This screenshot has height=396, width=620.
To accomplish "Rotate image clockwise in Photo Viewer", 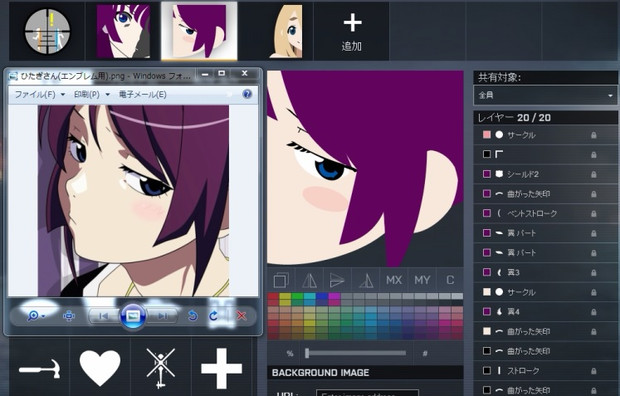I will click(x=214, y=316).
